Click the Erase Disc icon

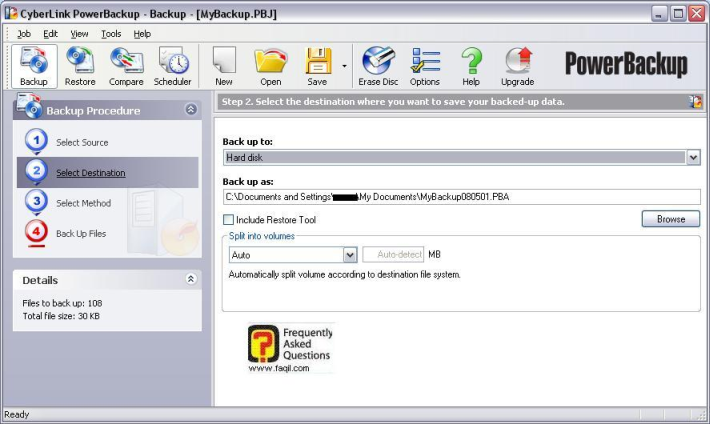coord(378,66)
